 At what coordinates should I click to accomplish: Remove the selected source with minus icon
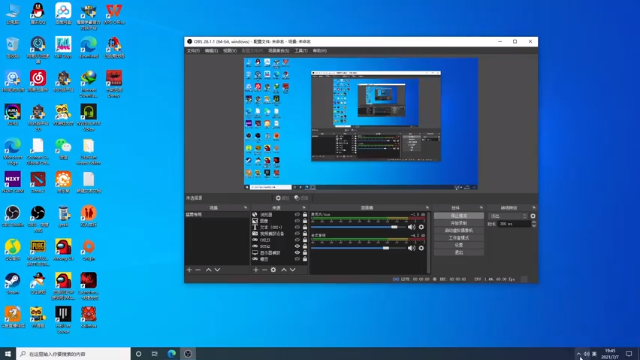point(264,270)
